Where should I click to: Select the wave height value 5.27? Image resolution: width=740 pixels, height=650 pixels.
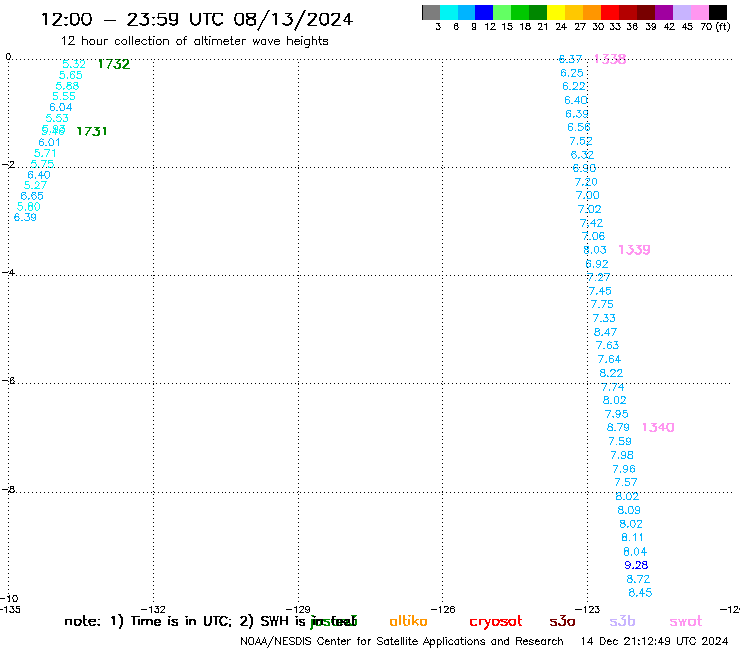point(35,185)
